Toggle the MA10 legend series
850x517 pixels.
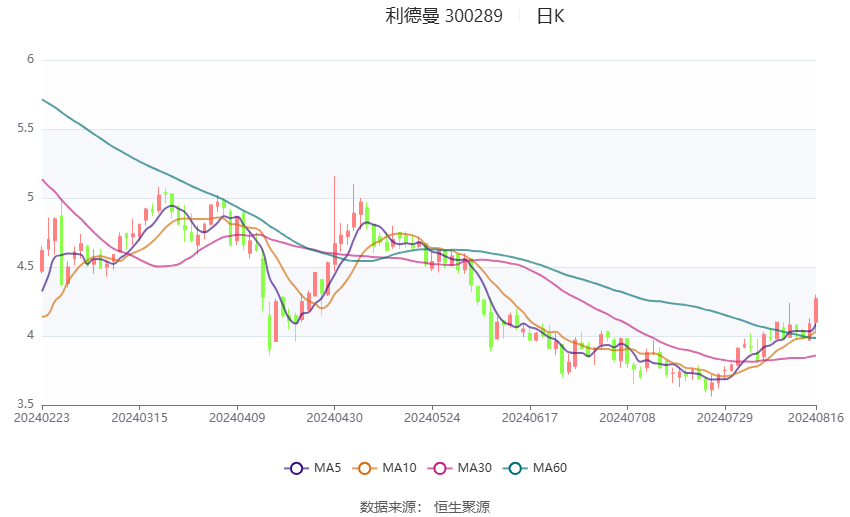coord(385,468)
